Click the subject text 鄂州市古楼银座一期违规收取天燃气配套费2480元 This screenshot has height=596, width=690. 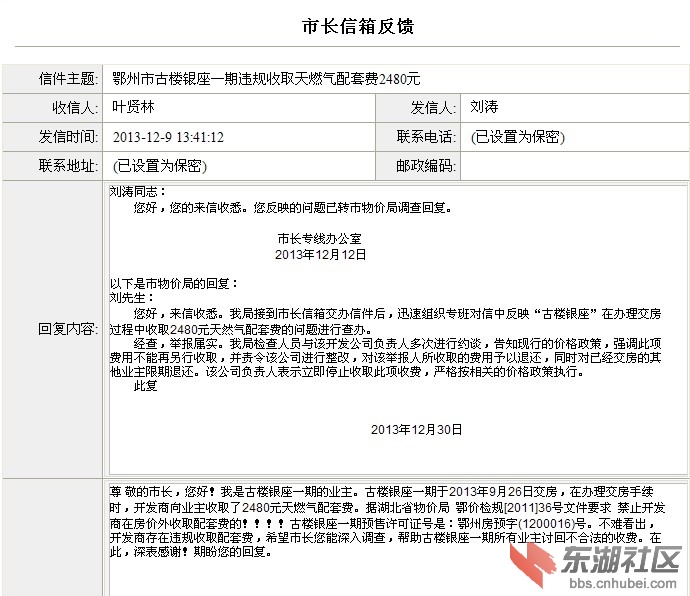(x=266, y=79)
